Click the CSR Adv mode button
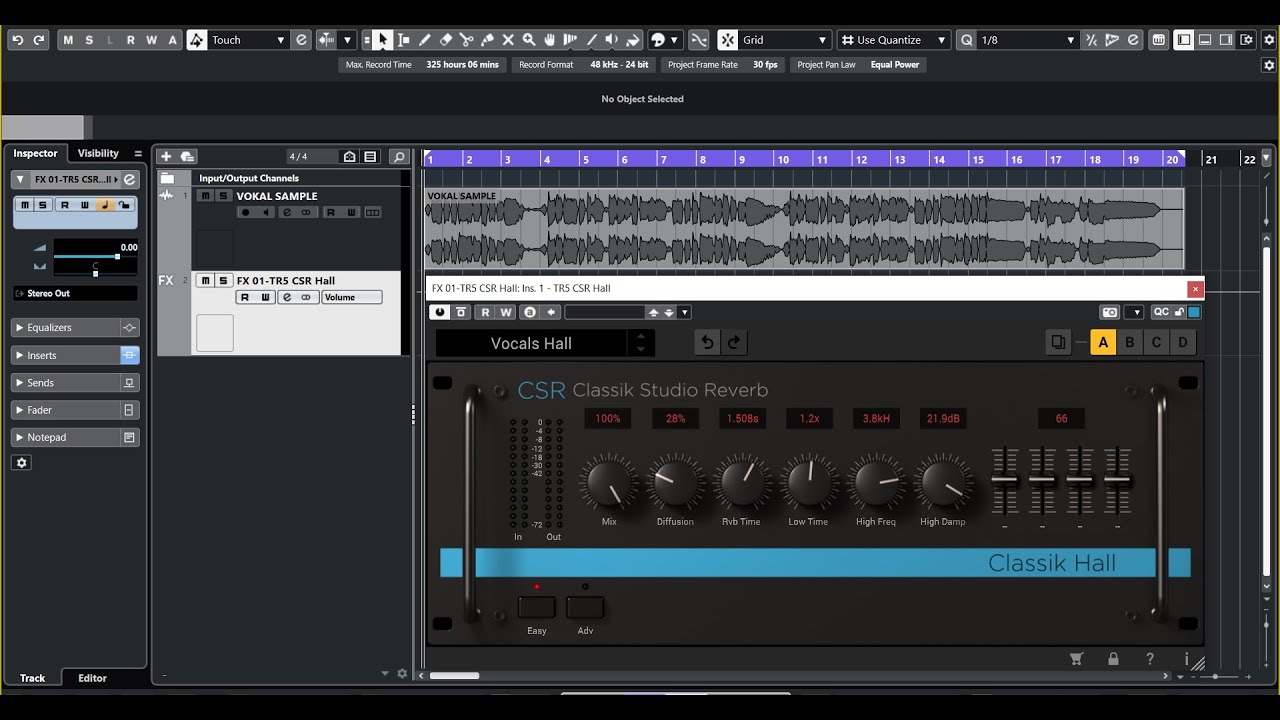Screen dimensions: 1280x720 coord(585,607)
